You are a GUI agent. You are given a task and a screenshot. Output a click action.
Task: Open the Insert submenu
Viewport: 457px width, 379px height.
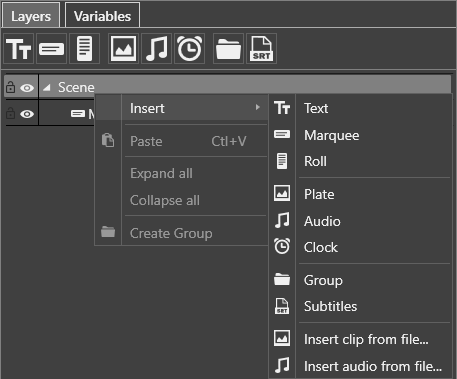(x=181, y=108)
